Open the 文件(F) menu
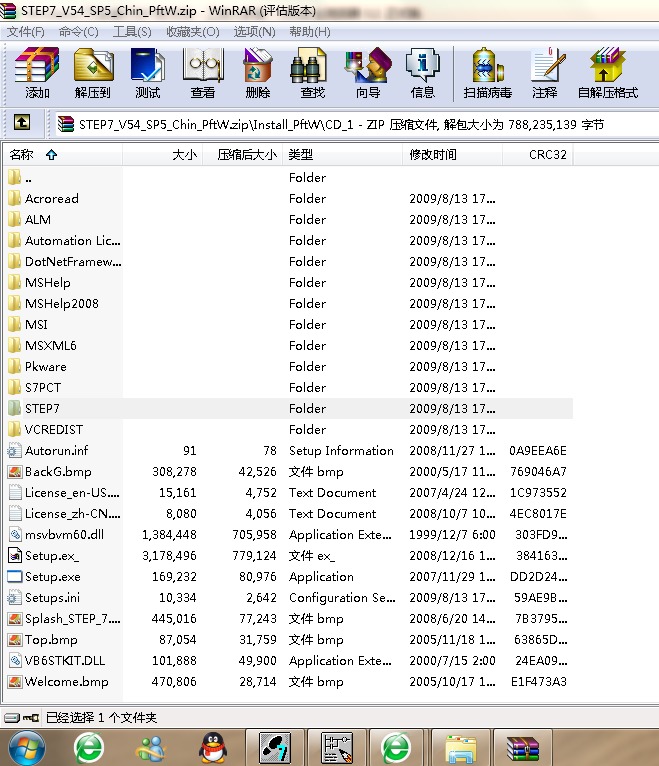The width and height of the screenshot is (659, 766). pos(26,32)
